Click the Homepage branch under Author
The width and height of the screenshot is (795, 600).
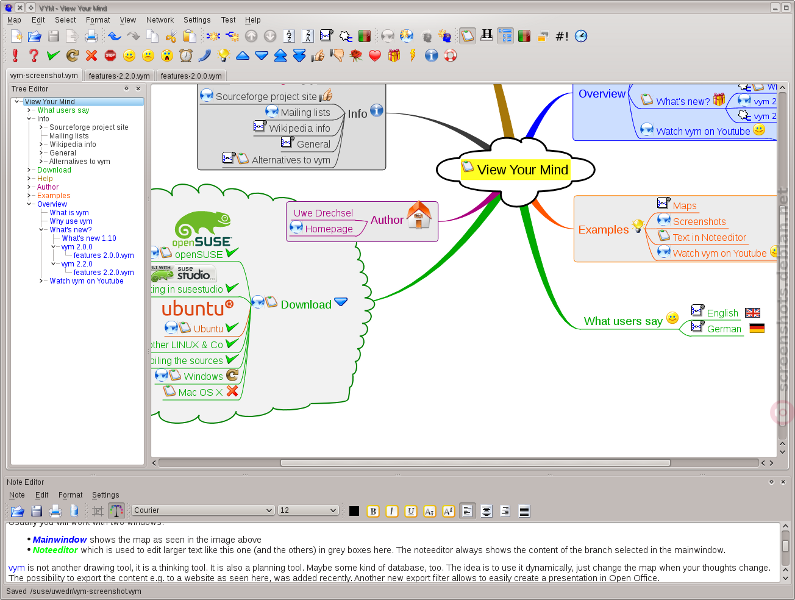[x=329, y=229]
